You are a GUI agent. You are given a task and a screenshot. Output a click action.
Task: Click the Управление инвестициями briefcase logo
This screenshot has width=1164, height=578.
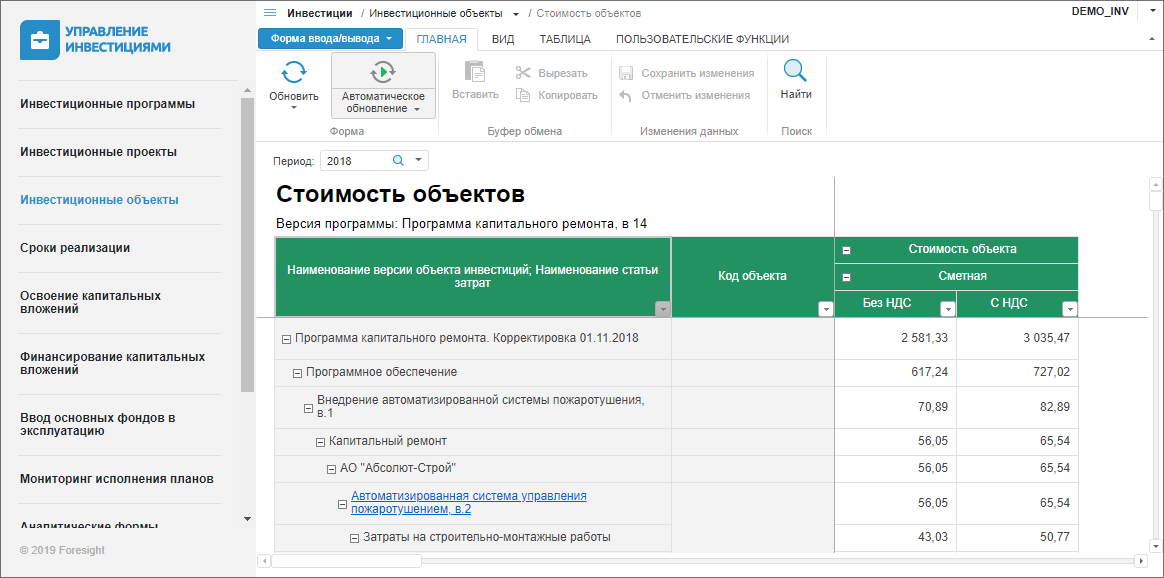pyautogui.click(x=40, y=40)
